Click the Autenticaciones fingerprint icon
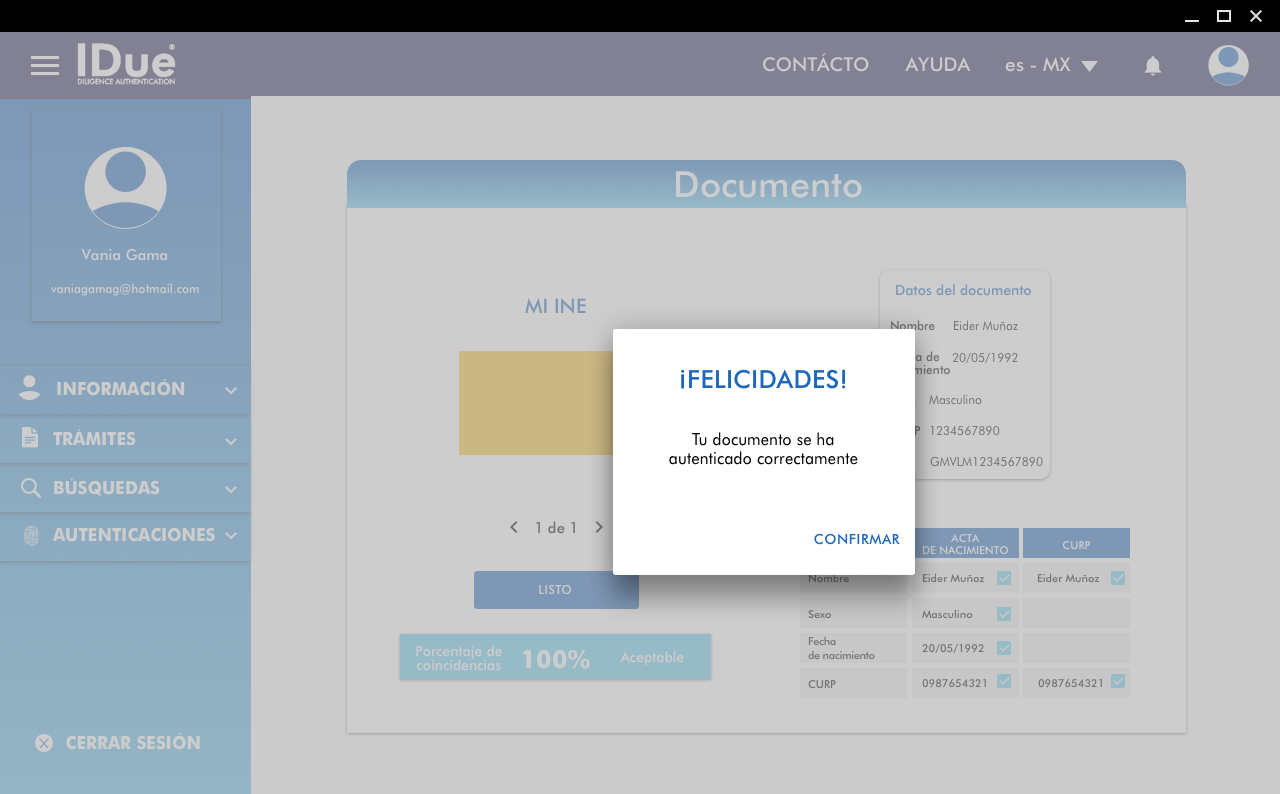The width and height of the screenshot is (1280, 794). [31, 536]
